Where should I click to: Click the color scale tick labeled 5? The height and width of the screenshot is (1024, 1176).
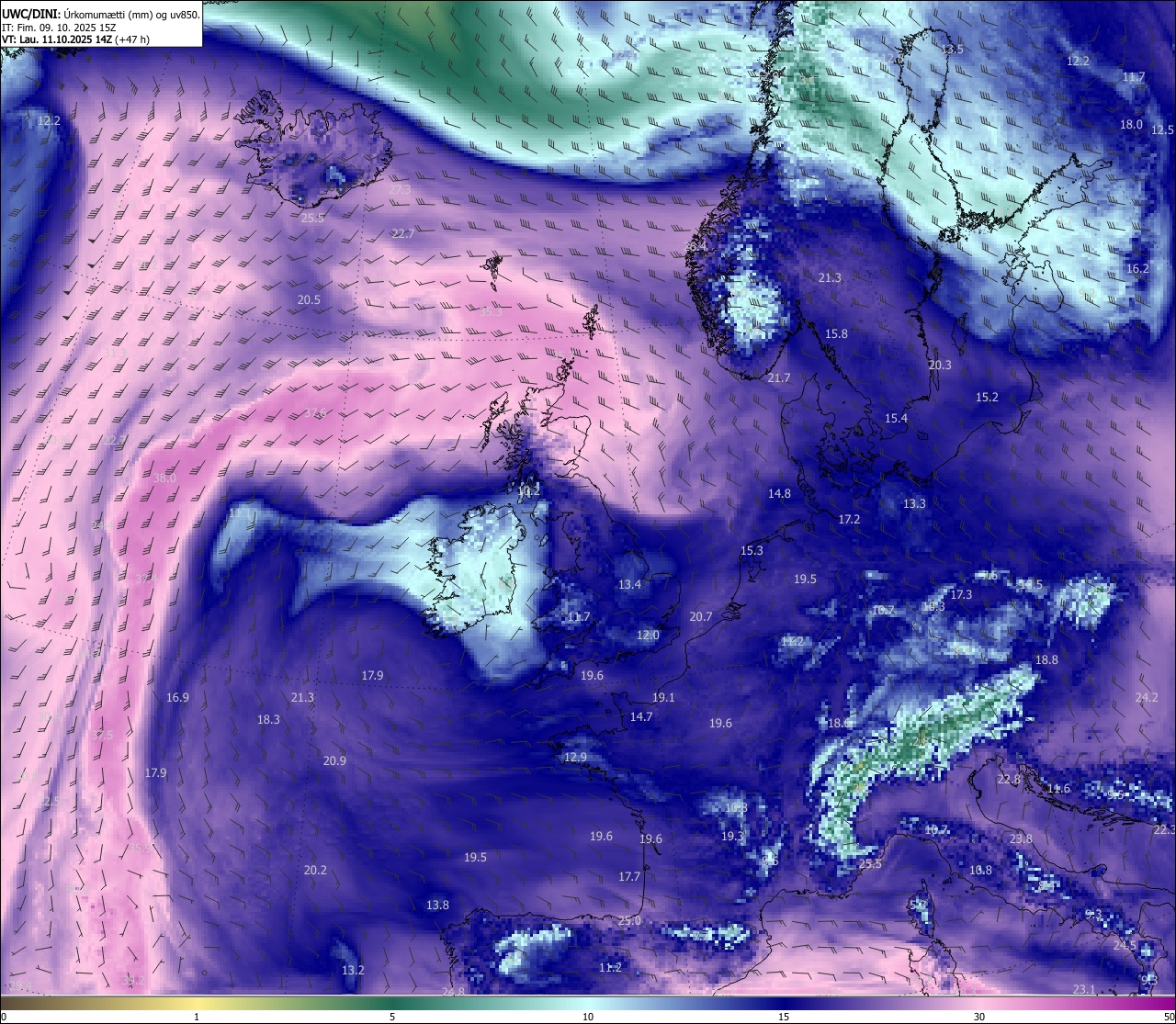tap(392, 1017)
